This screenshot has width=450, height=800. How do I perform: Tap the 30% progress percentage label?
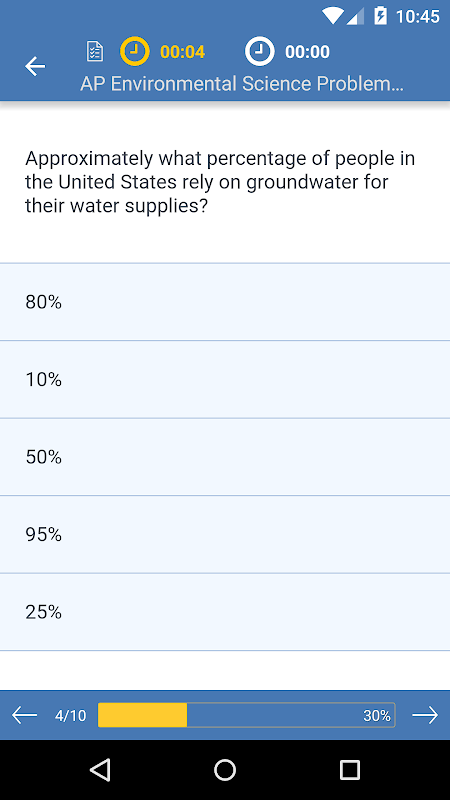[377, 716]
